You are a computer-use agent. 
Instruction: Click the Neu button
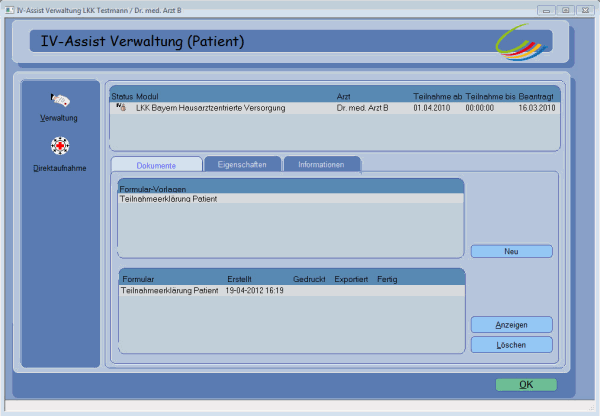(512, 251)
